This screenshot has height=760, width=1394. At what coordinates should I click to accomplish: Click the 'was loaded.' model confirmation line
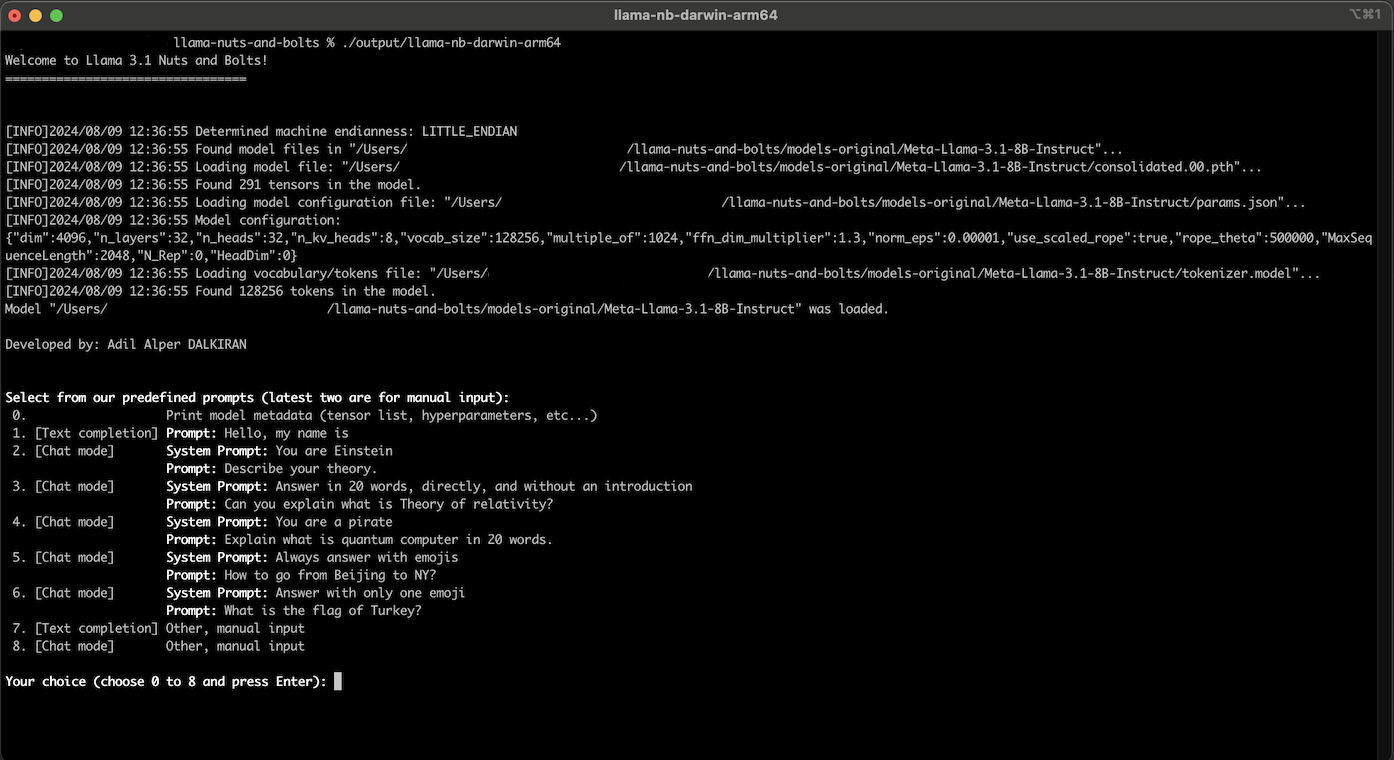[447, 309]
